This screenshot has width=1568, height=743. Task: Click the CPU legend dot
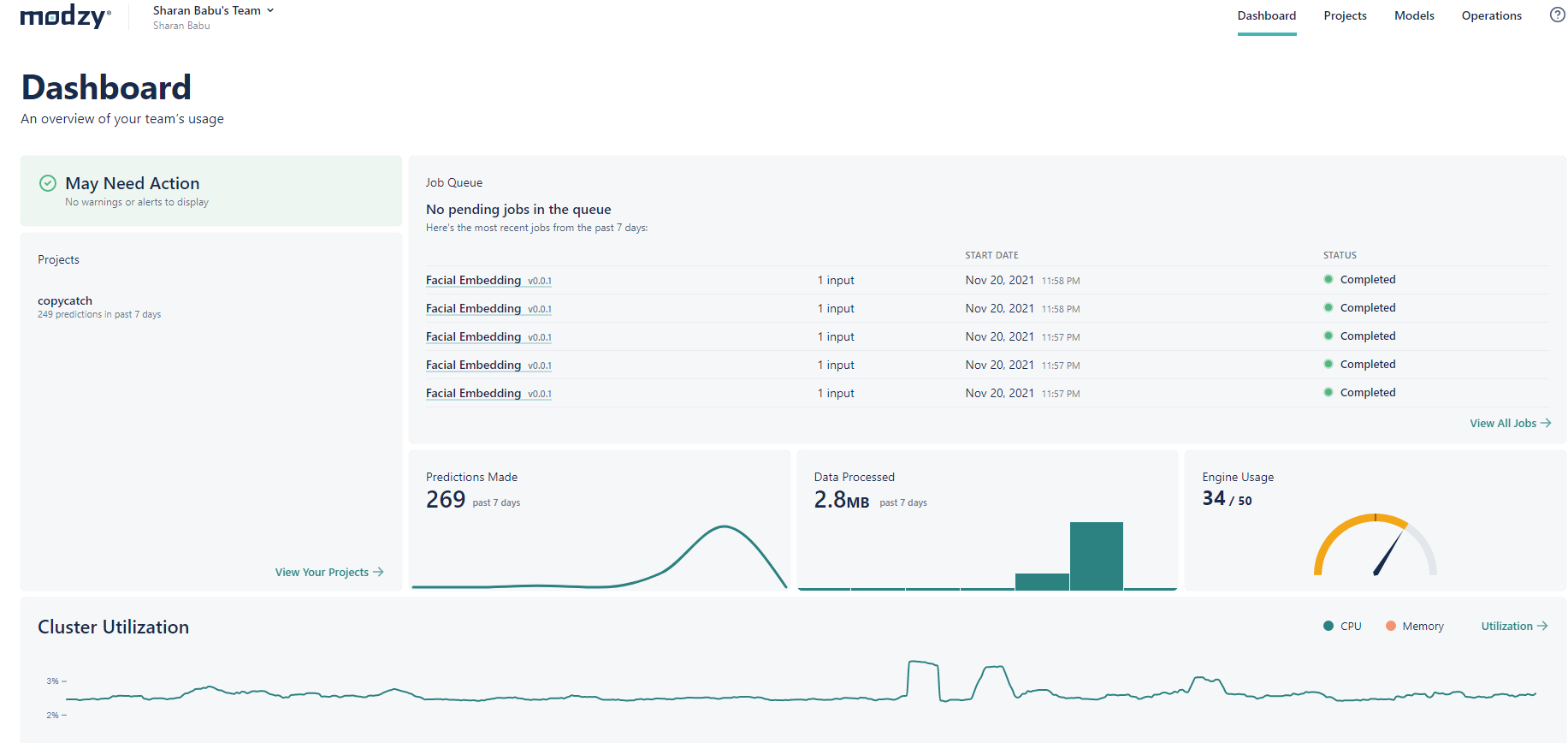coord(1328,627)
